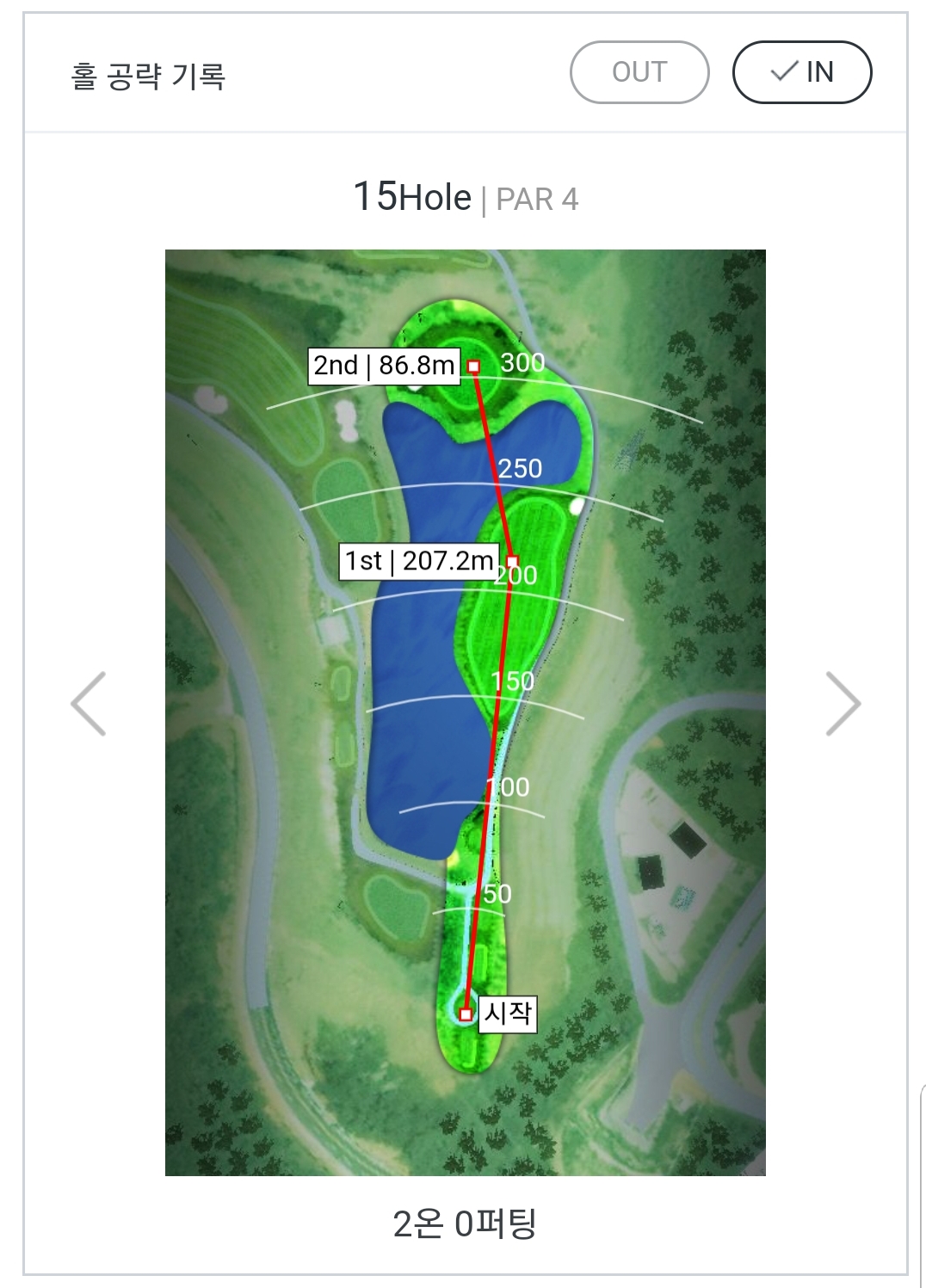Click the 50 distance arc label
This screenshot has width=926, height=1288.
497,894
